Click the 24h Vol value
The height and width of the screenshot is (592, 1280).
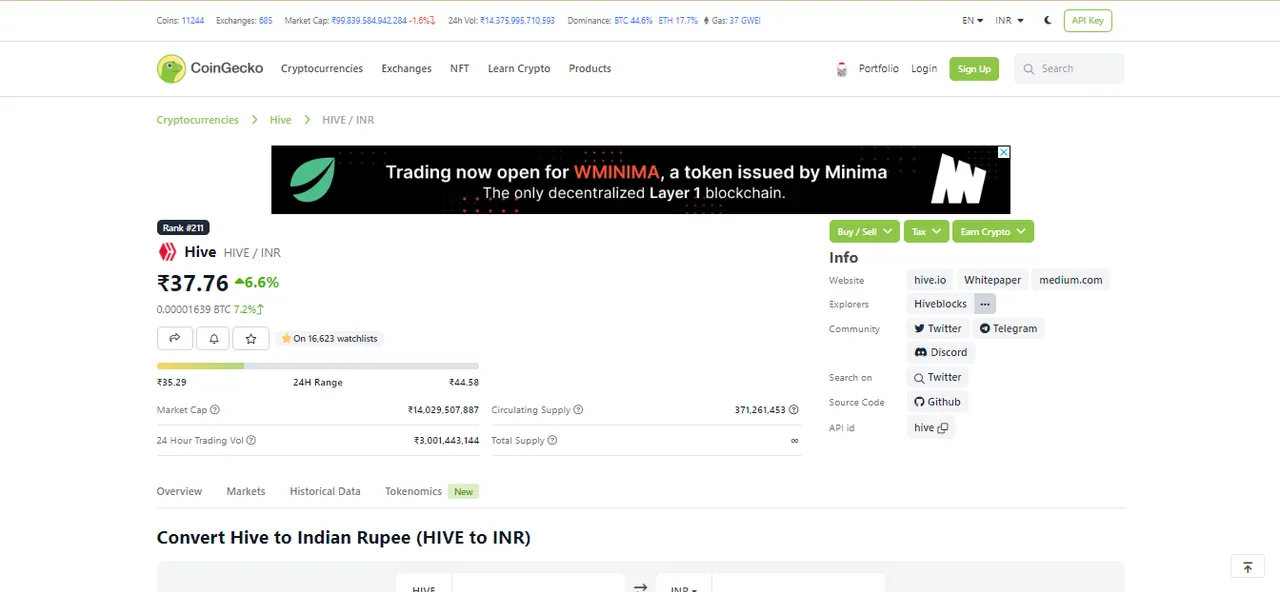click(517, 20)
